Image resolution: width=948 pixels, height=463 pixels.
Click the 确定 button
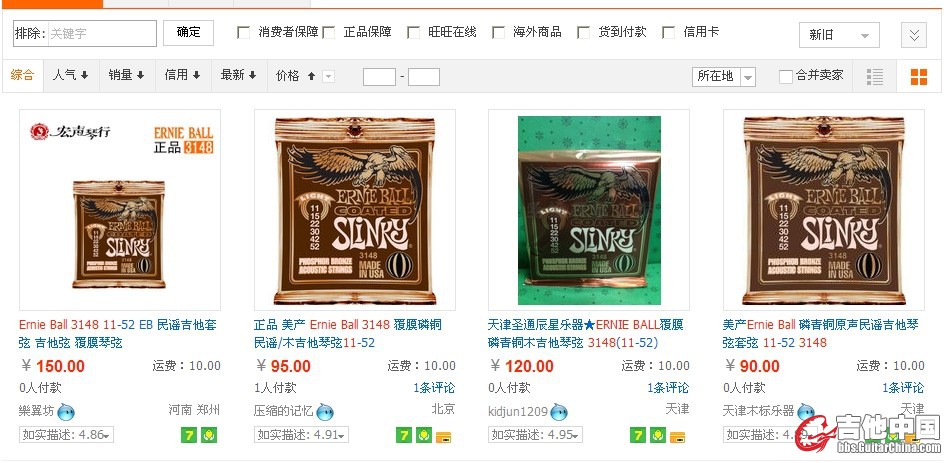[189, 33]
